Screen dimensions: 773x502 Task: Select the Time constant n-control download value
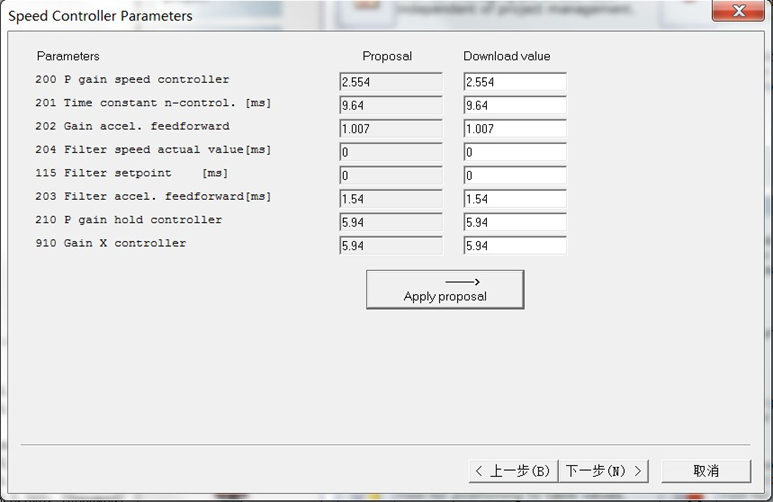tap(515, 105)
